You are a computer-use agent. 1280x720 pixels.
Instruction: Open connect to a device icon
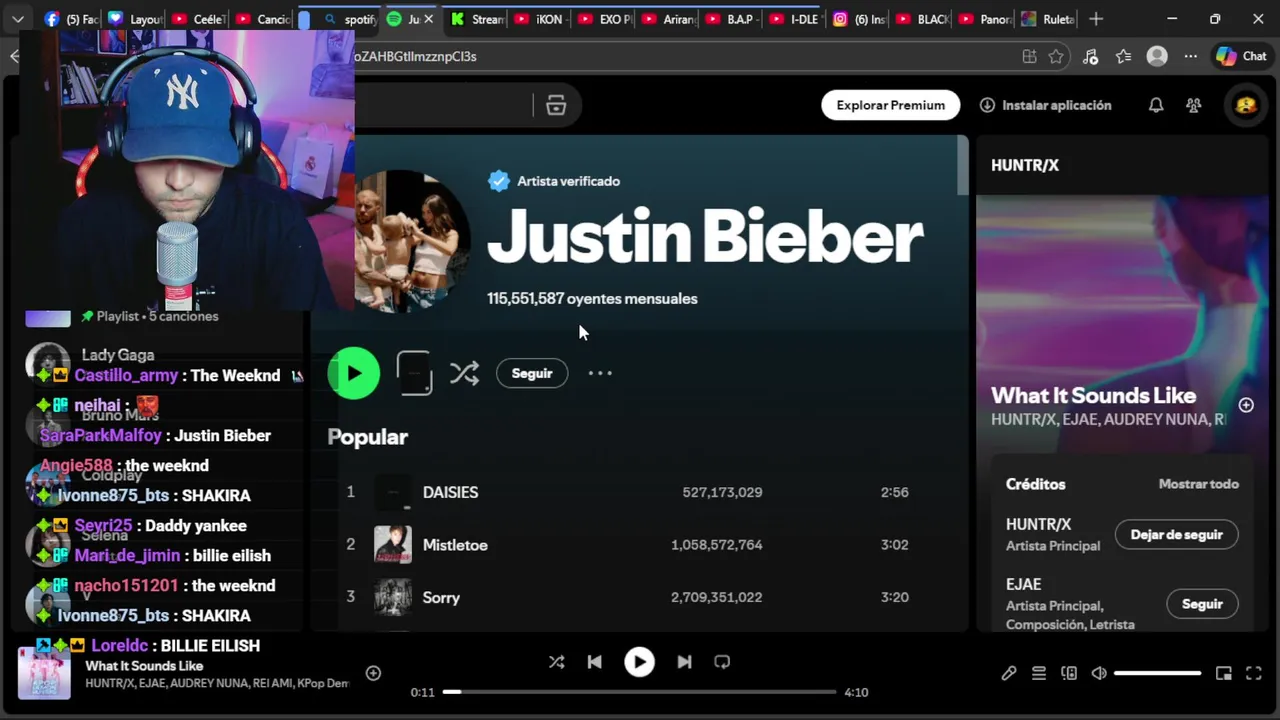point(1069,674)
